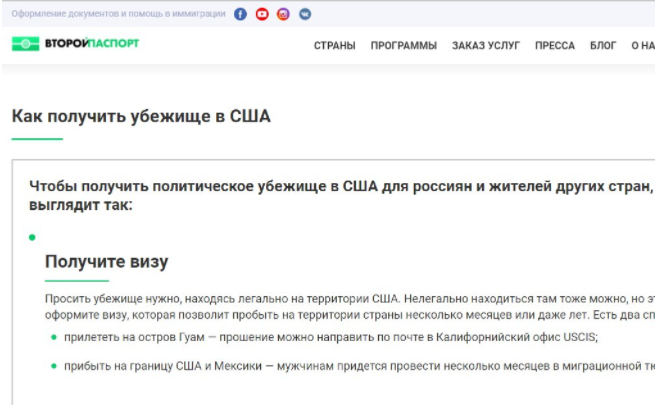Screen dimensions: 659x414
Task: Click the green dot above Получите визу
Action: [x=32, y=237]
